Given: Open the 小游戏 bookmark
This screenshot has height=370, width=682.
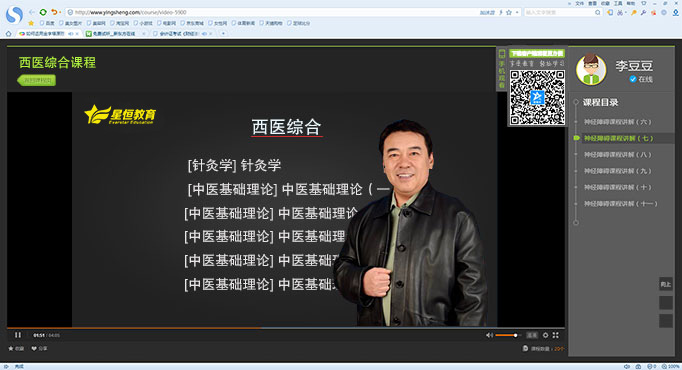Looking at the screenshot, I should pyautogui.click(x=143, y=23).
